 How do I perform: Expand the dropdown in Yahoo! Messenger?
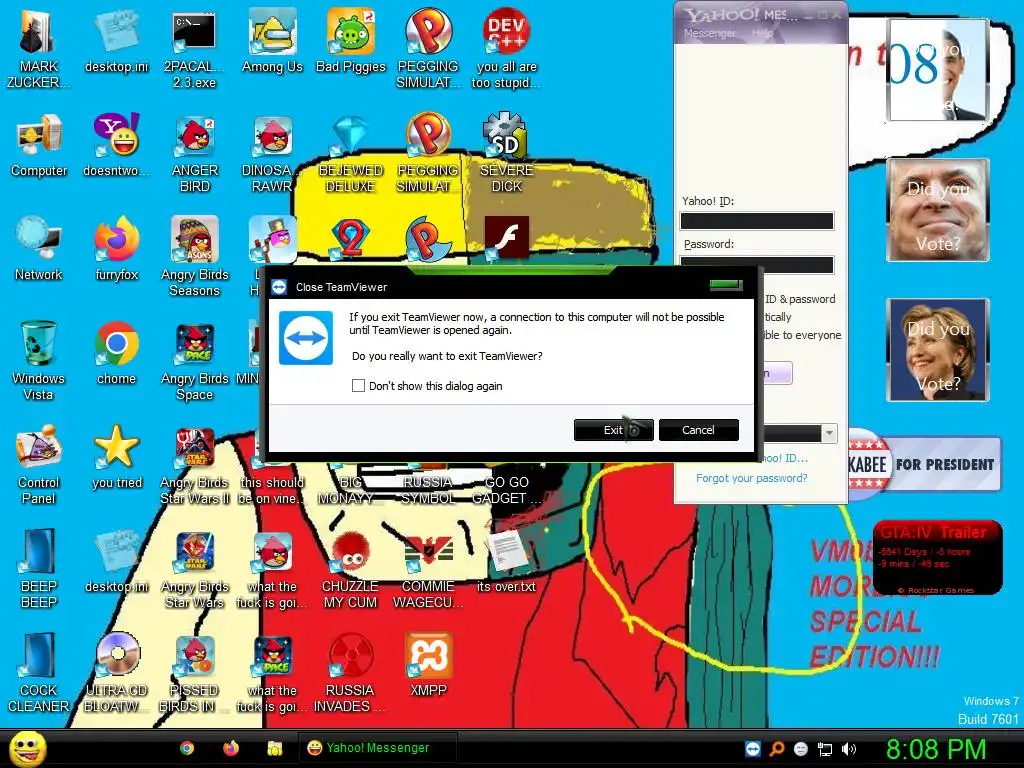(x=829, y=433)
